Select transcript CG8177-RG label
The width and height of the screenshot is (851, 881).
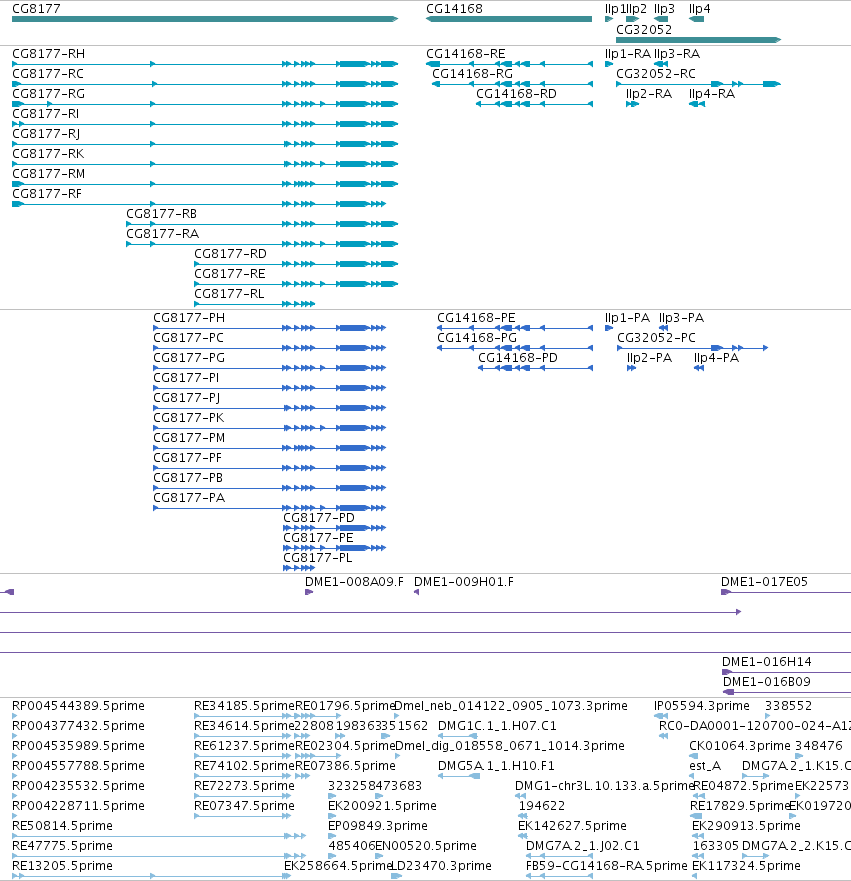tap(48, 94)
